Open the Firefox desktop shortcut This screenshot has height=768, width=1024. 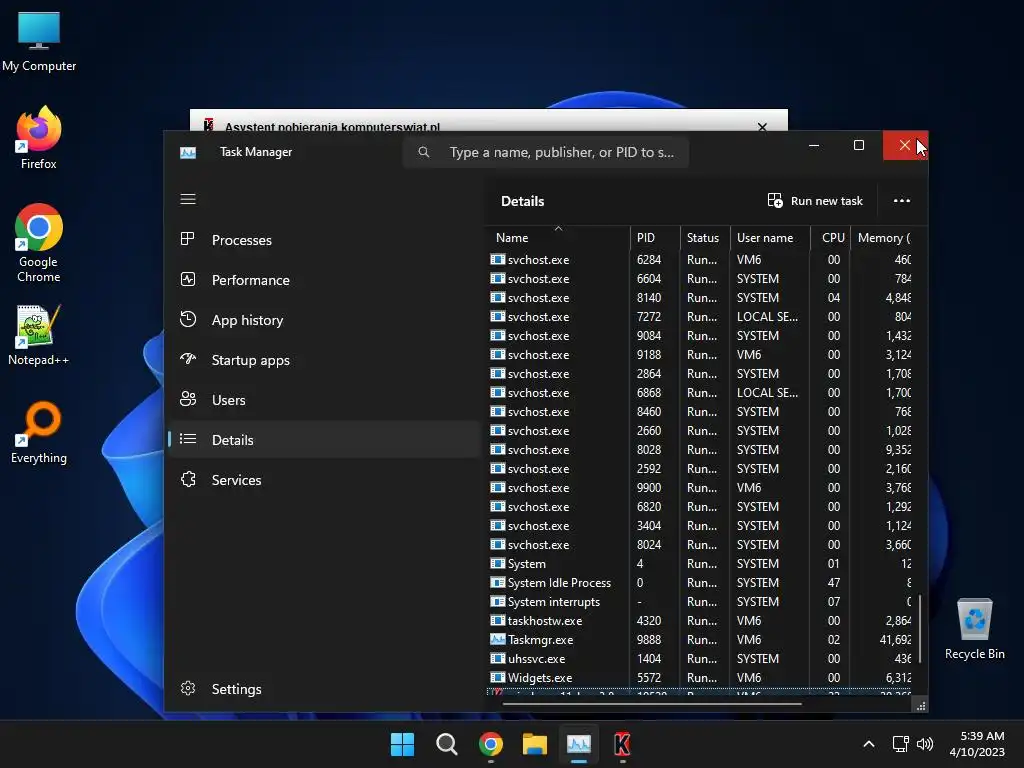(x=39, y=138)
